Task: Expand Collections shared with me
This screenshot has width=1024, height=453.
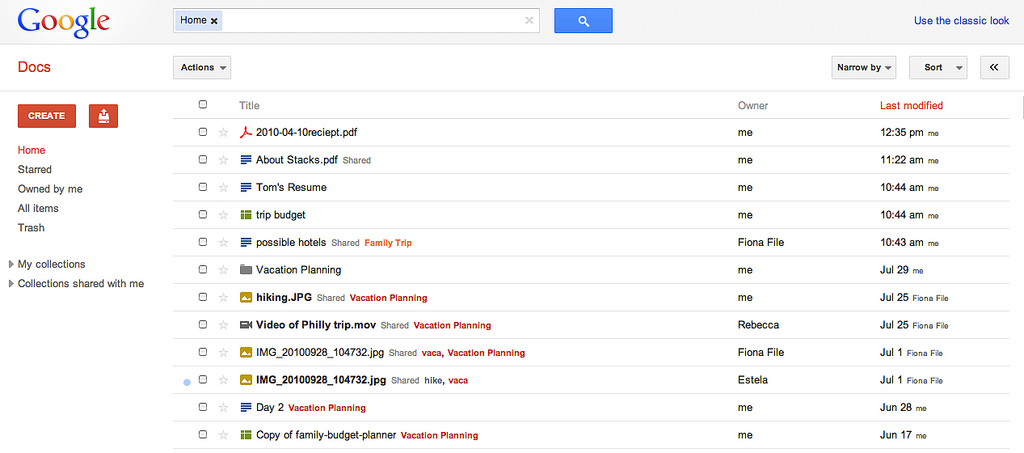Action: 10,285
